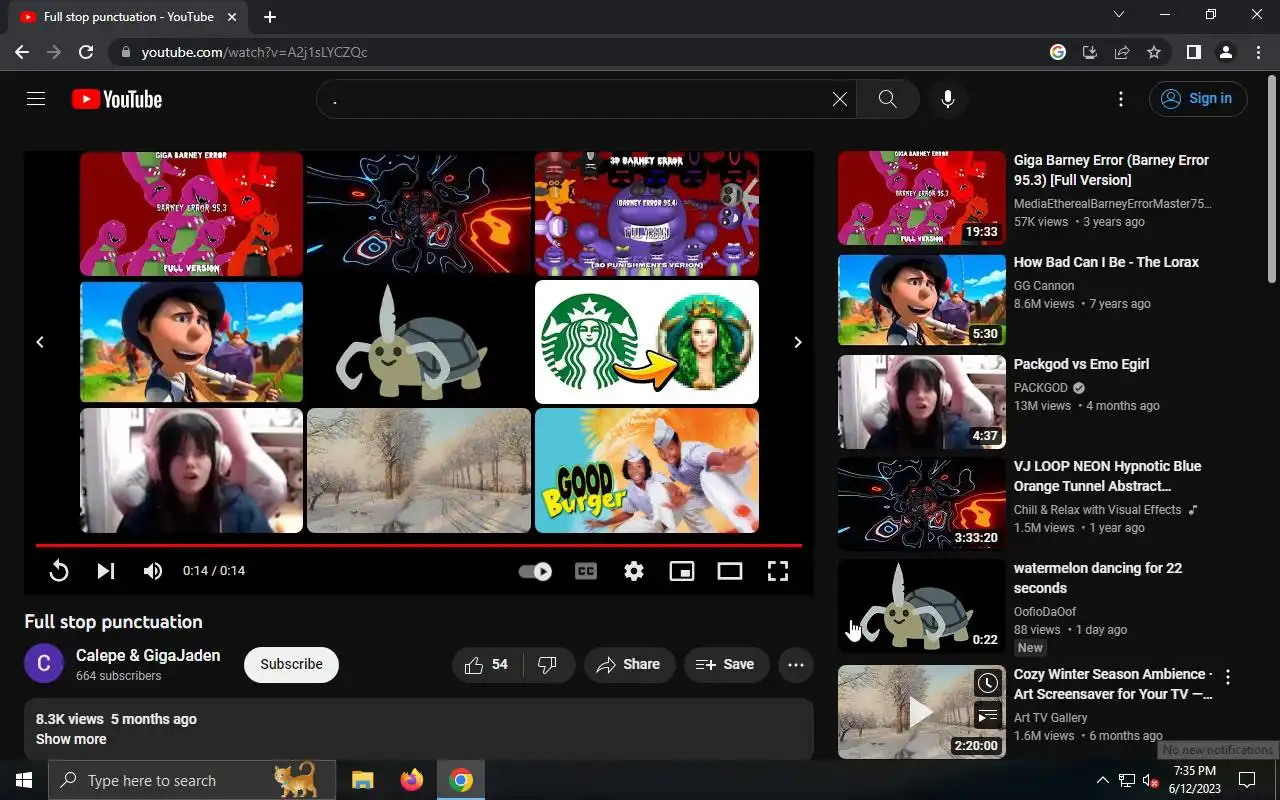Show previous endscreen suggestions arrow
This screenshot has height=800, width=1280.
[40, 342]
